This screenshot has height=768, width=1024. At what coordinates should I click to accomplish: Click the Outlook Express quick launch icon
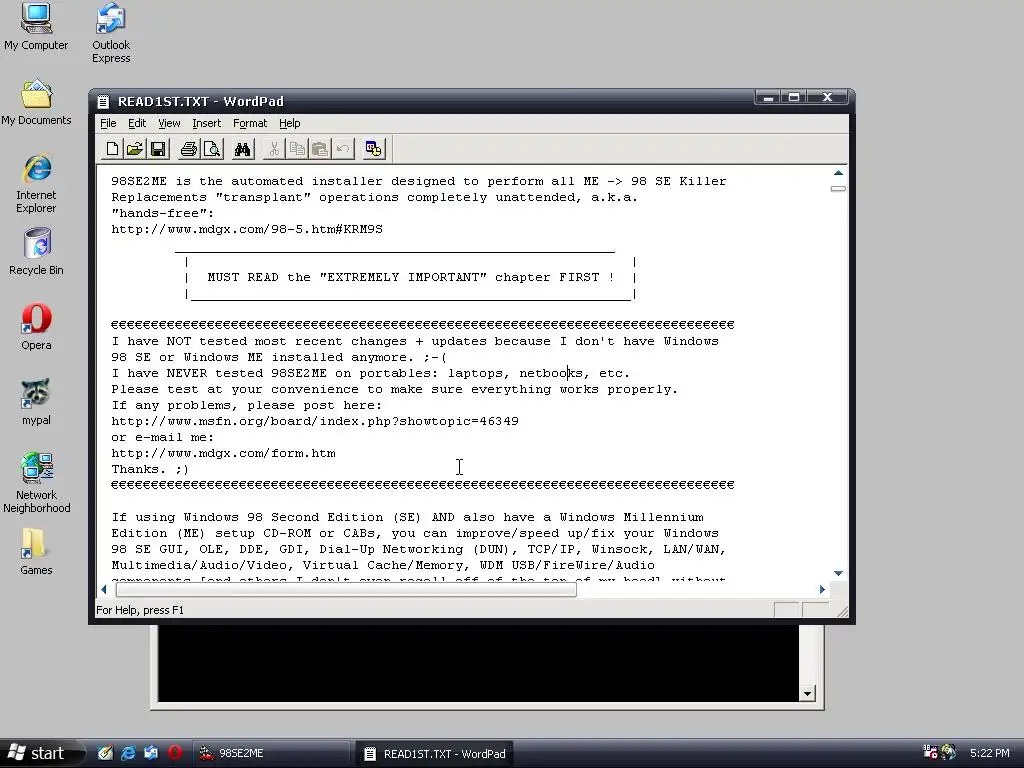[151, 753]
